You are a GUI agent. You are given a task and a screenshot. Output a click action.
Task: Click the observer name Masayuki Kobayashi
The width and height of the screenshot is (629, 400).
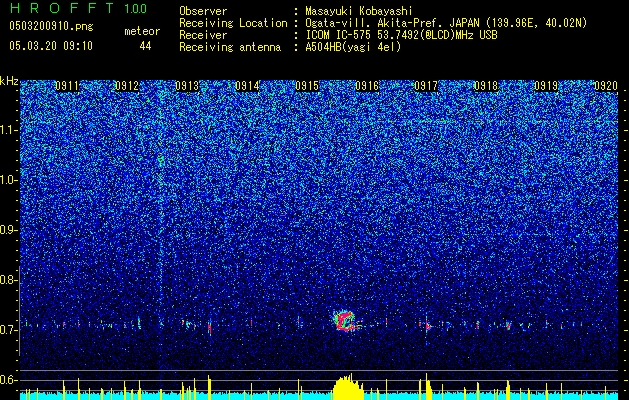[359, 11]
